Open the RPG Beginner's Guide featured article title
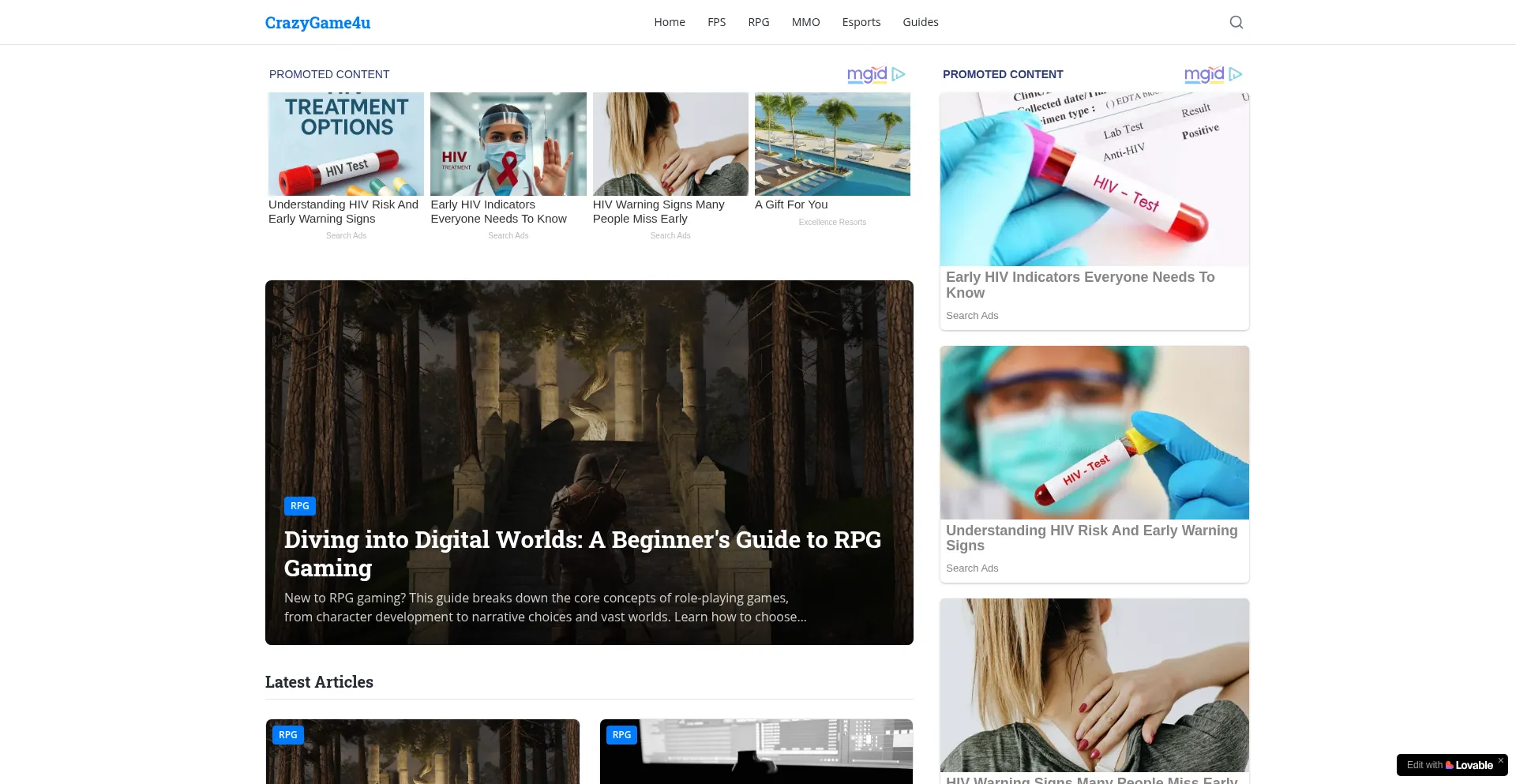 point(582,553)
